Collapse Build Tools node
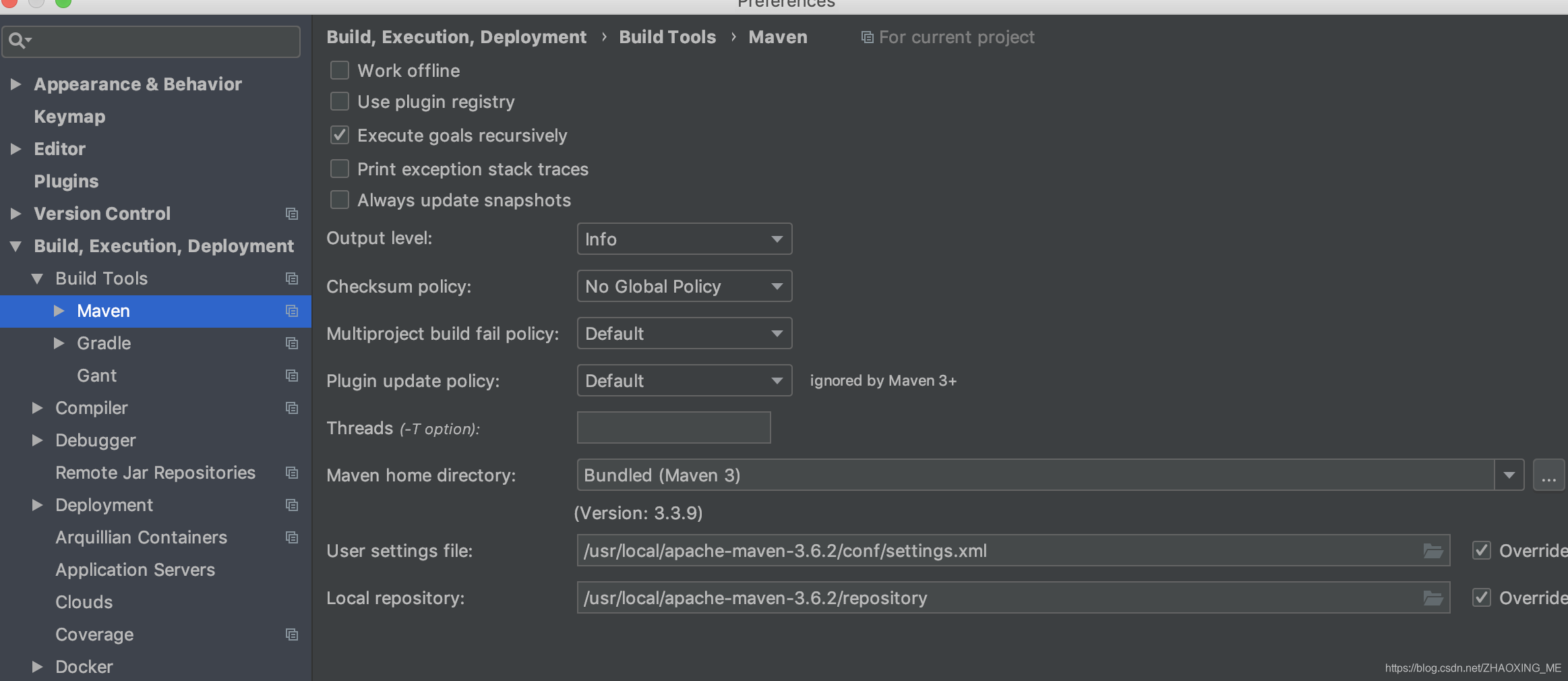The image size is (1568, 681). pos(38,278)
